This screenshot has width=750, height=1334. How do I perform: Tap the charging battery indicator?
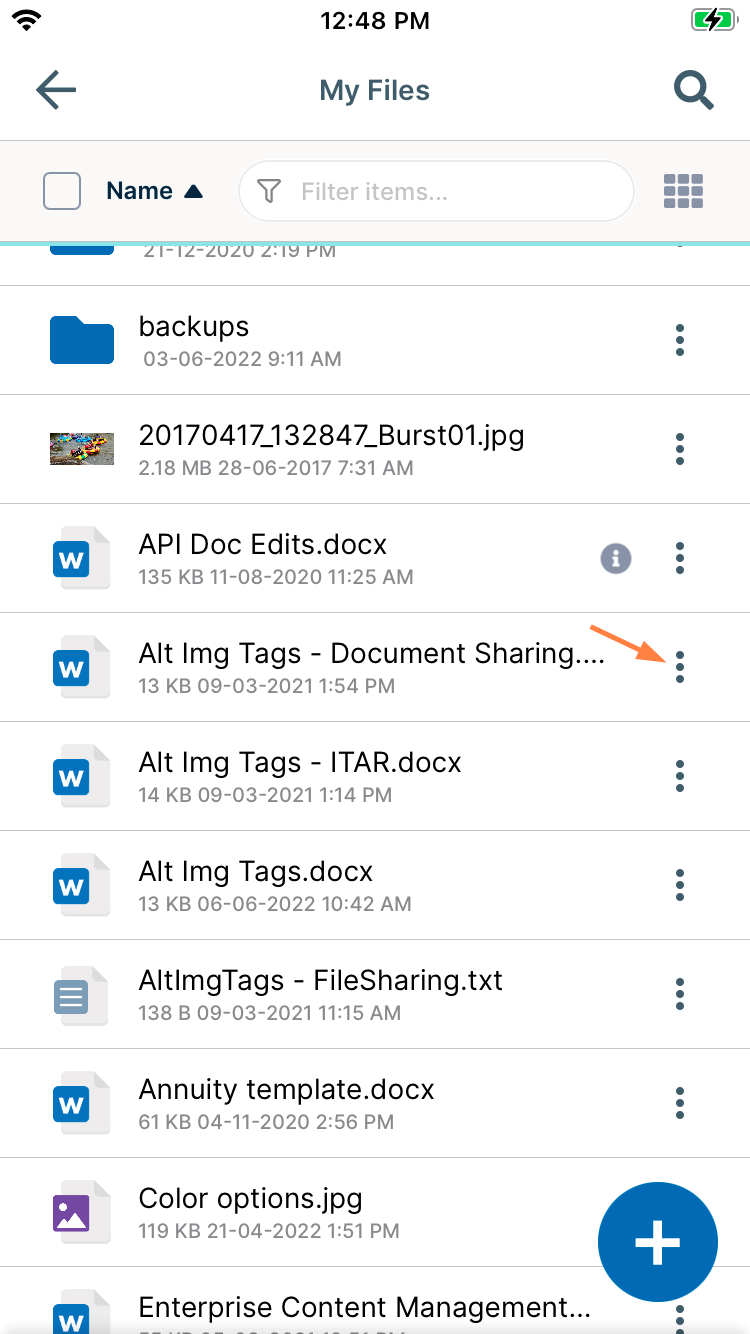pyautogui.click(x=713, y=18)
